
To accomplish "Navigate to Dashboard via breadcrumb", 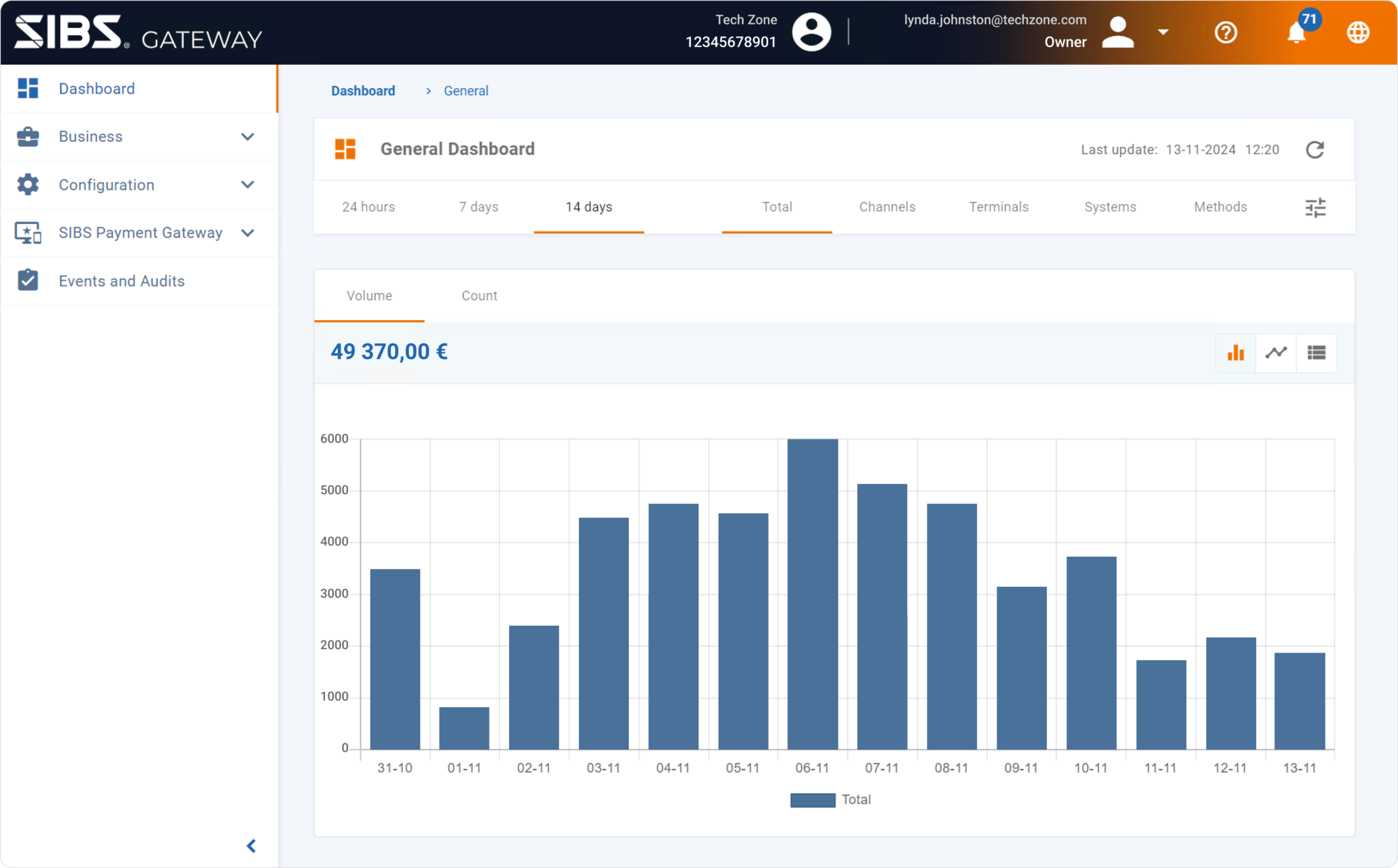I will coord(363,90).
